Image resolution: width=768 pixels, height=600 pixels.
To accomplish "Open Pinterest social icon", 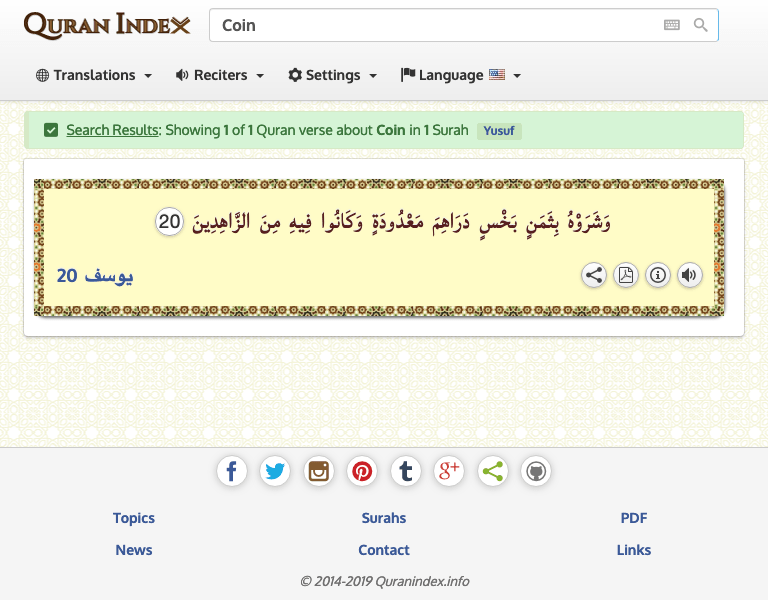I will pos(362,471).
